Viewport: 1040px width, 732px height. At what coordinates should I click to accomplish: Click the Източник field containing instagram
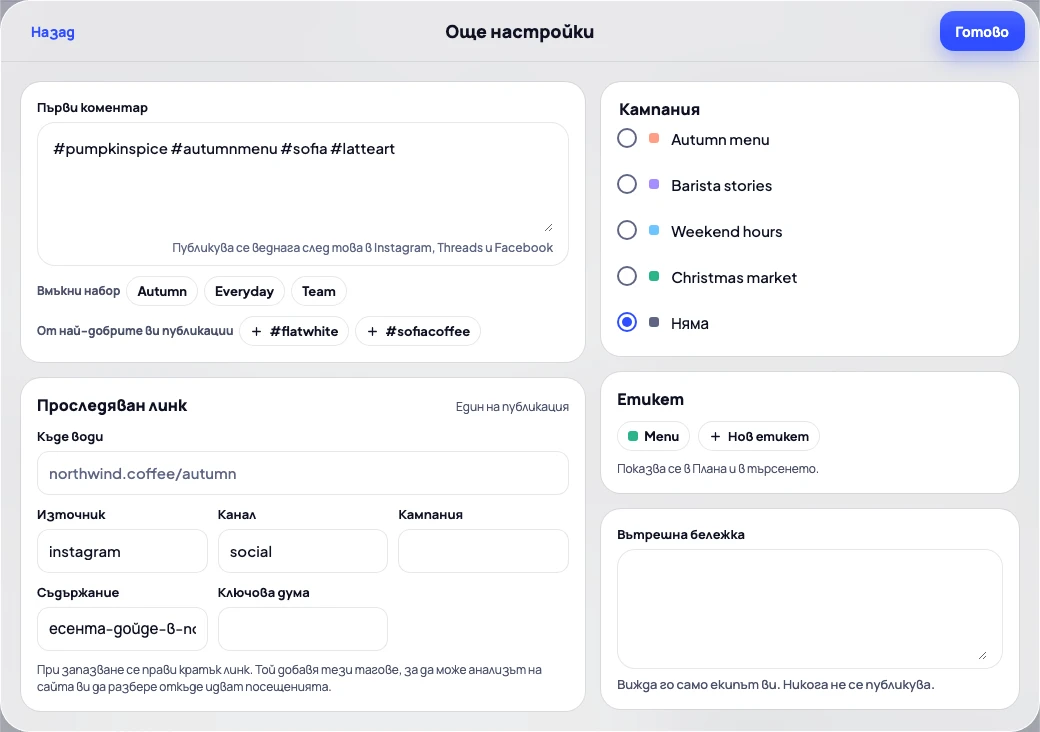pos(122,551)
